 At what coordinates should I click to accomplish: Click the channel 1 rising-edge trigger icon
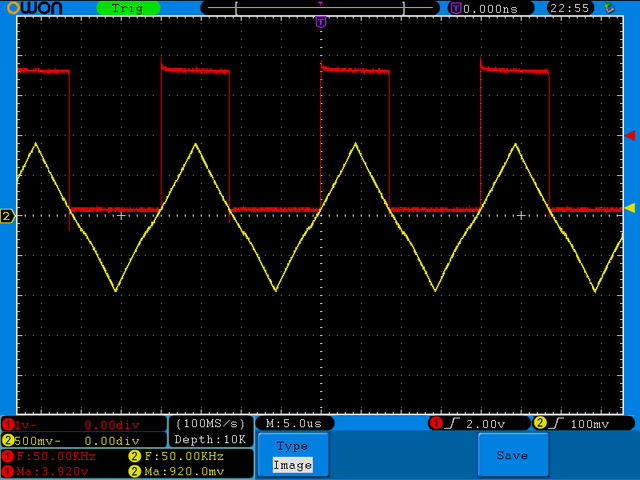(x=452, y=424)
